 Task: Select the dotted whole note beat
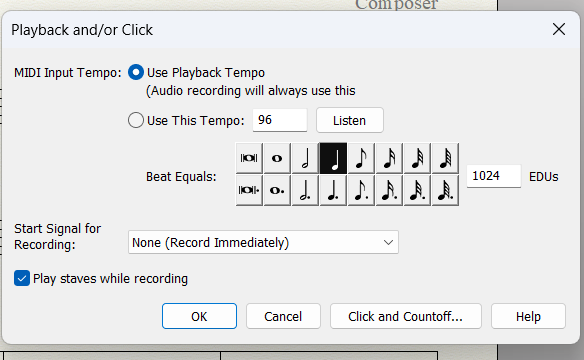[x=277, y=190]
